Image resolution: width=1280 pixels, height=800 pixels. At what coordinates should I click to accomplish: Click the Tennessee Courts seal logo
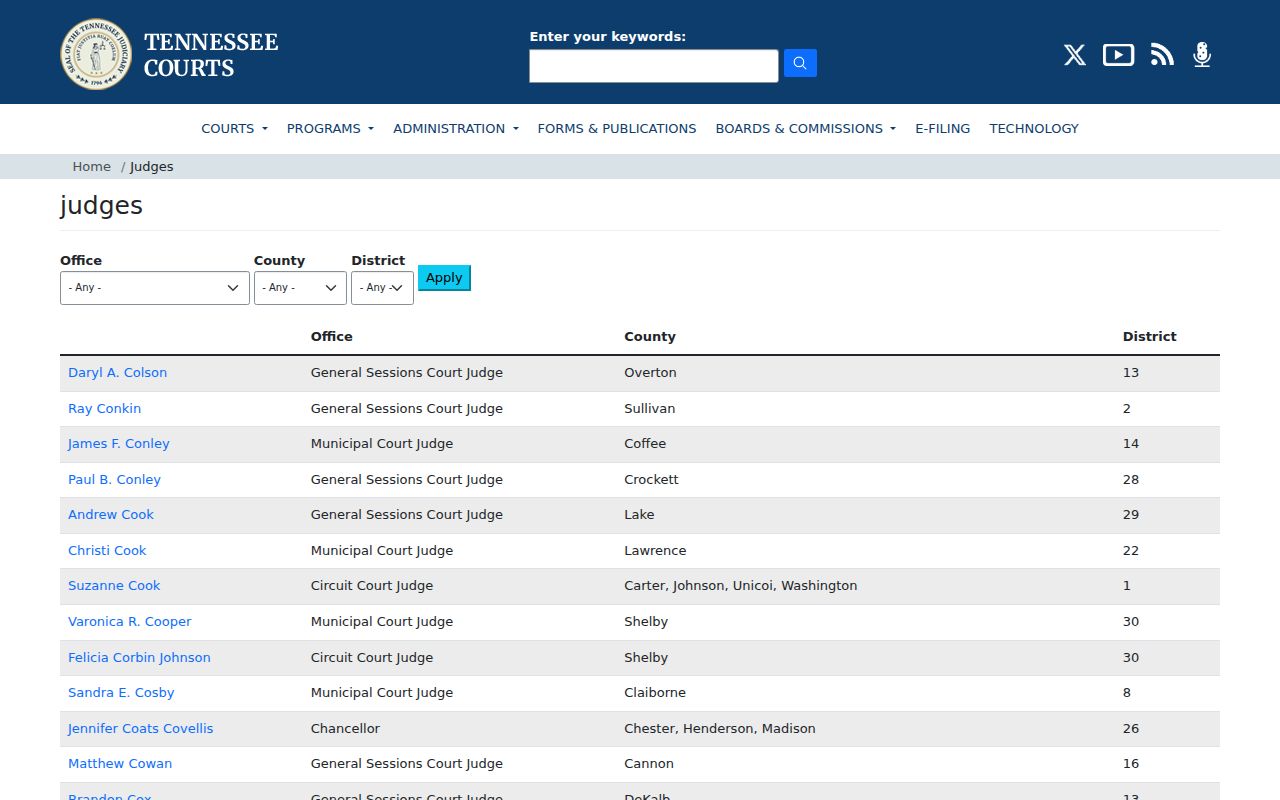[x=96, y=54]
